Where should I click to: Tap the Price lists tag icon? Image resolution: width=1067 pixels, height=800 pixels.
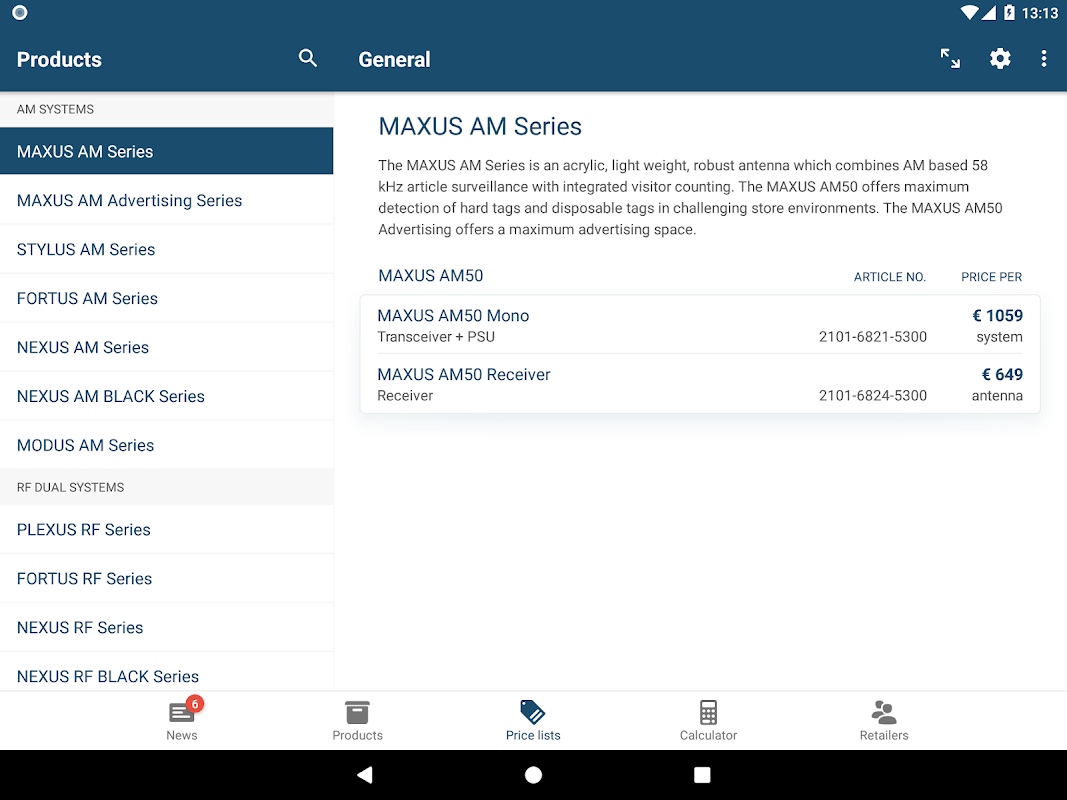pyautogui.click(x=533, y=712)
